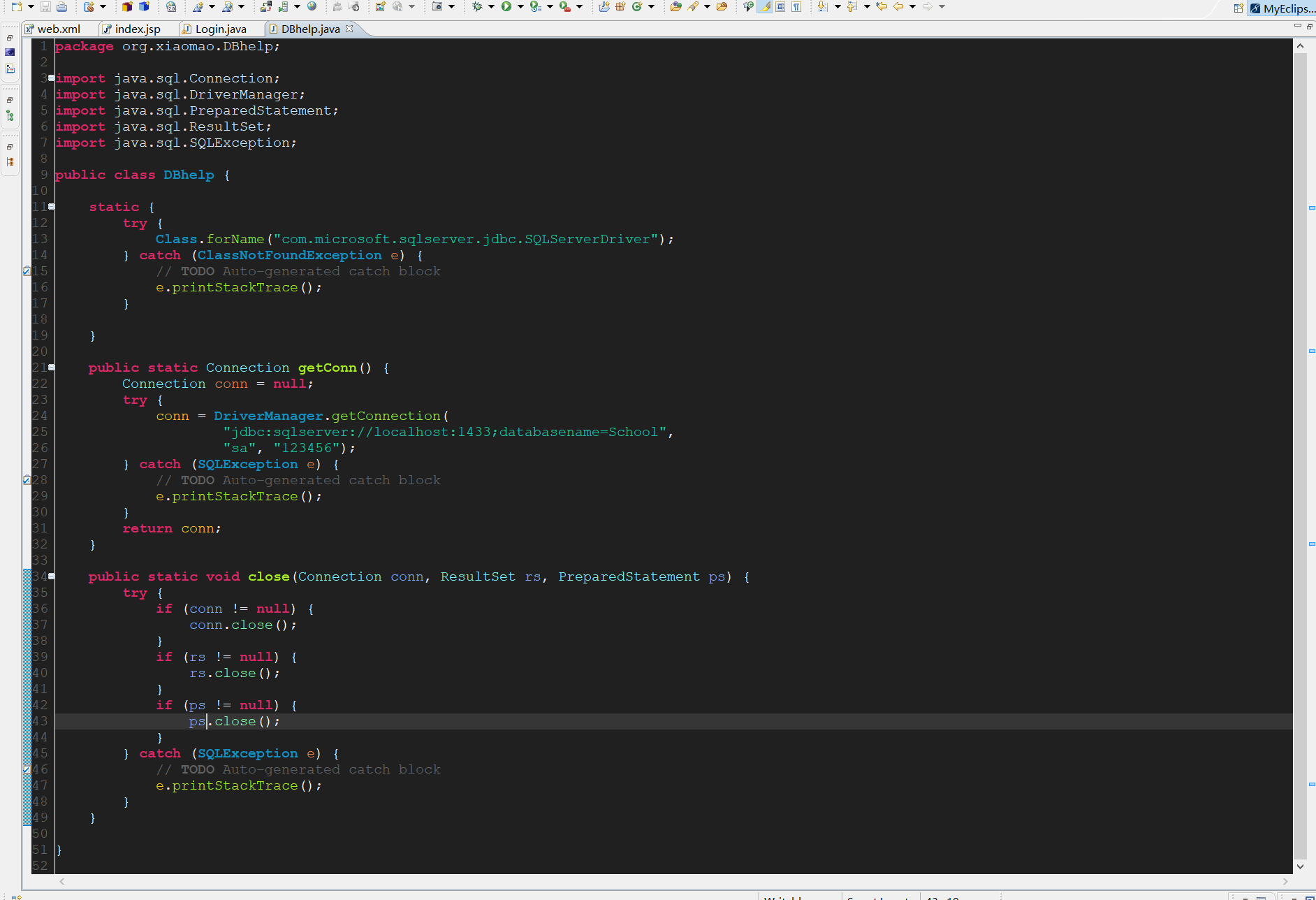This screenshot has height=900, width=1316.
Task: Click the open folder icon after Search
Action: (x=722, y=7)
